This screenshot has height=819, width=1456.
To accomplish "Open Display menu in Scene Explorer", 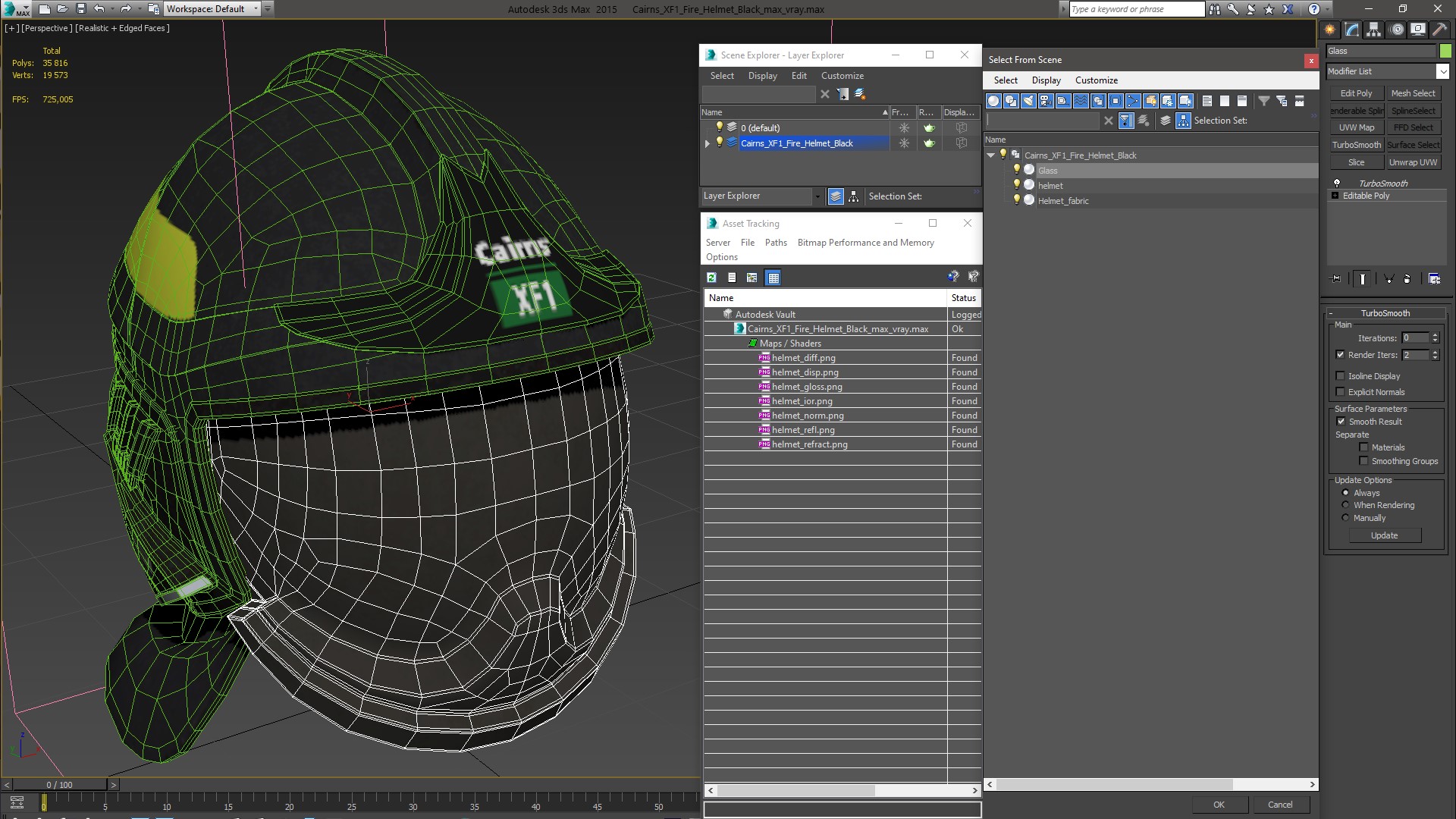I will click(762, 76).
